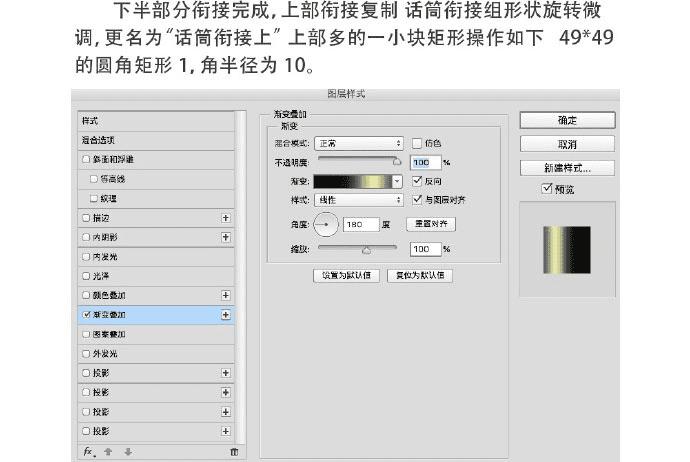Tick the 颜色叠加 checkbox

click(x=86, y=295)
